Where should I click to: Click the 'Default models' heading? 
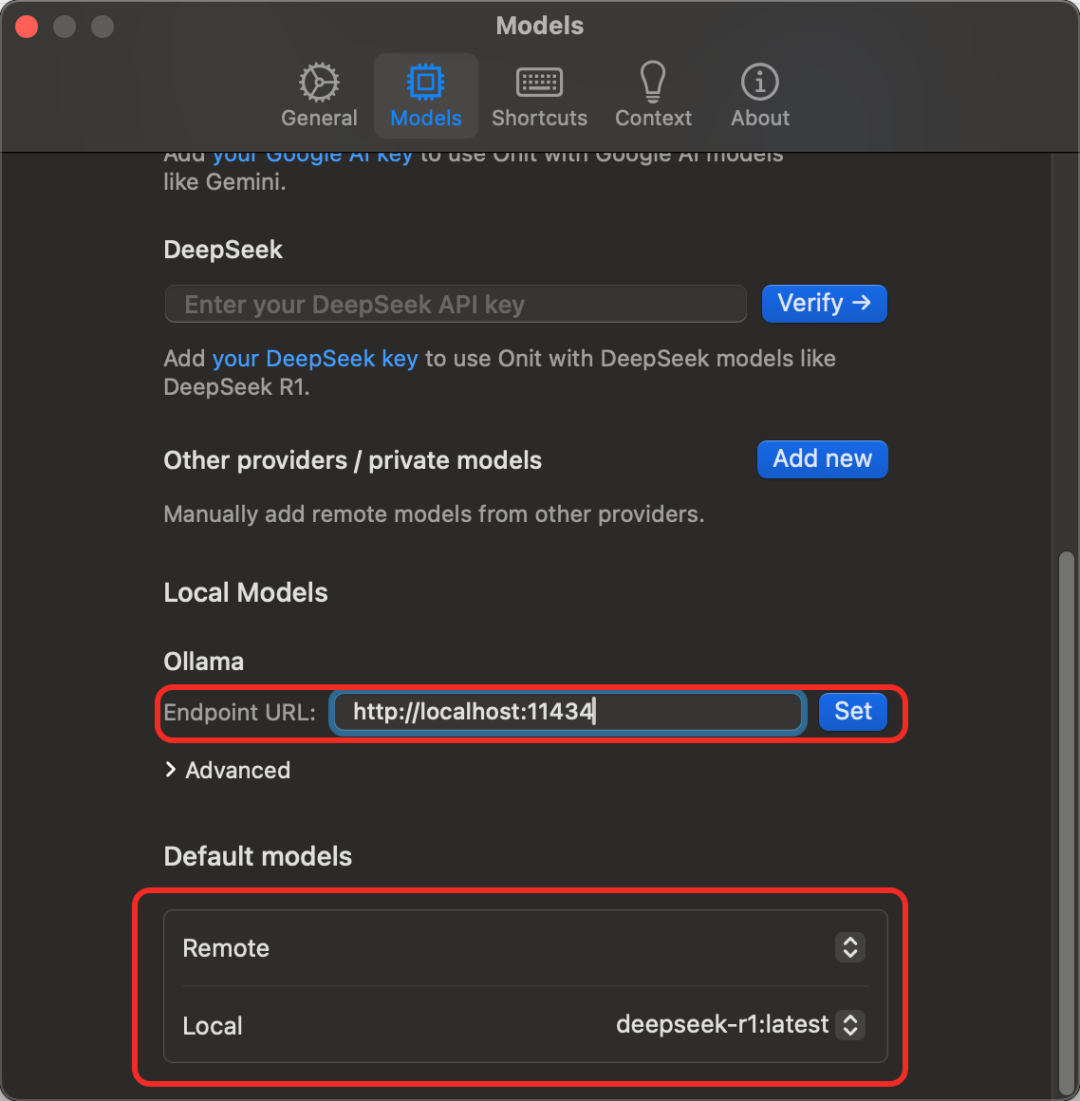click(x=258, y=857)
